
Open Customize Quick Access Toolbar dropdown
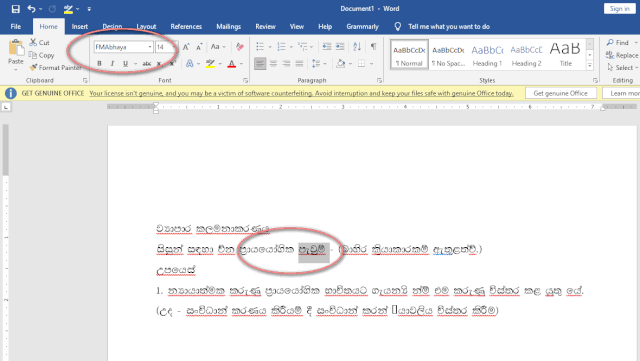(x=89, y=9)
